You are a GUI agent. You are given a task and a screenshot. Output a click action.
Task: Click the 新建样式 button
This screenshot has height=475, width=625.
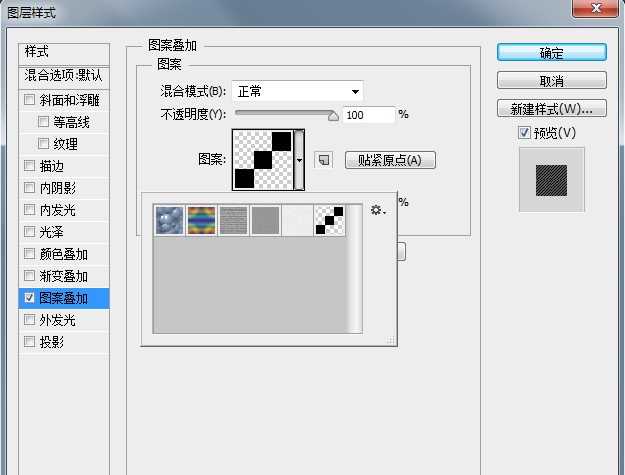(551, 109)
